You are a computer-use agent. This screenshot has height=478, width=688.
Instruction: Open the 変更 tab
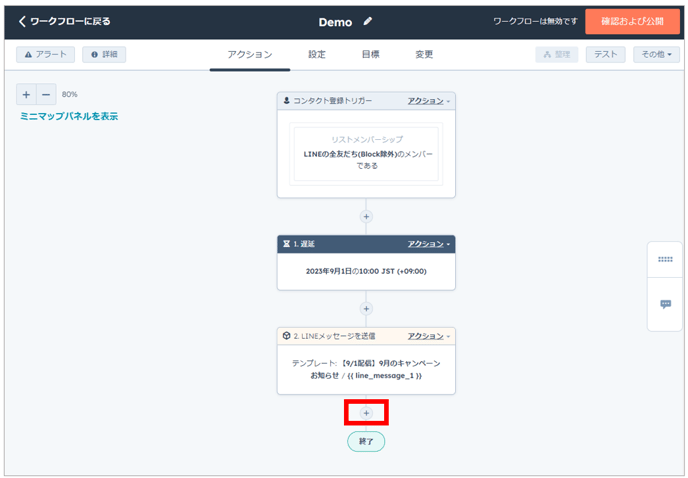pos(424,54)
